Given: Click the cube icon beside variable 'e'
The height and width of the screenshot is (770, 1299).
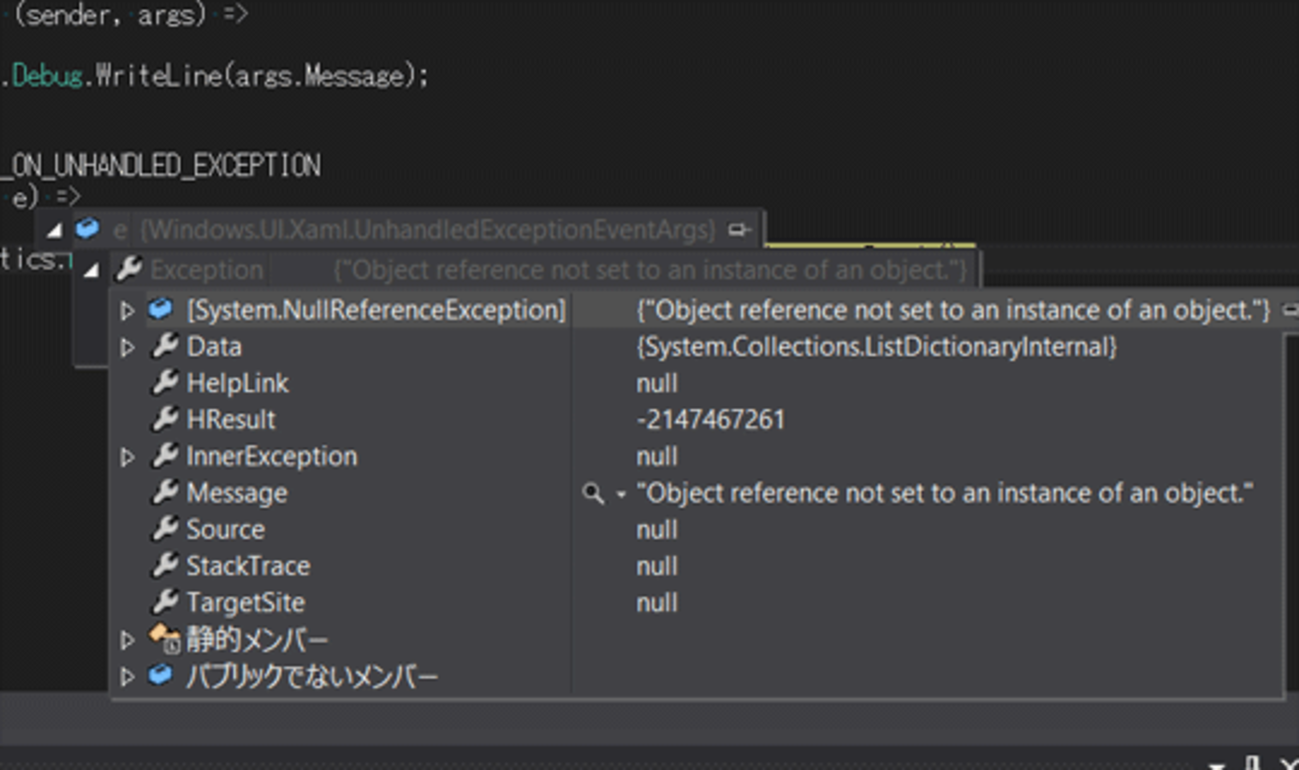Looking at the screenshot, I should tap(88, 229).
